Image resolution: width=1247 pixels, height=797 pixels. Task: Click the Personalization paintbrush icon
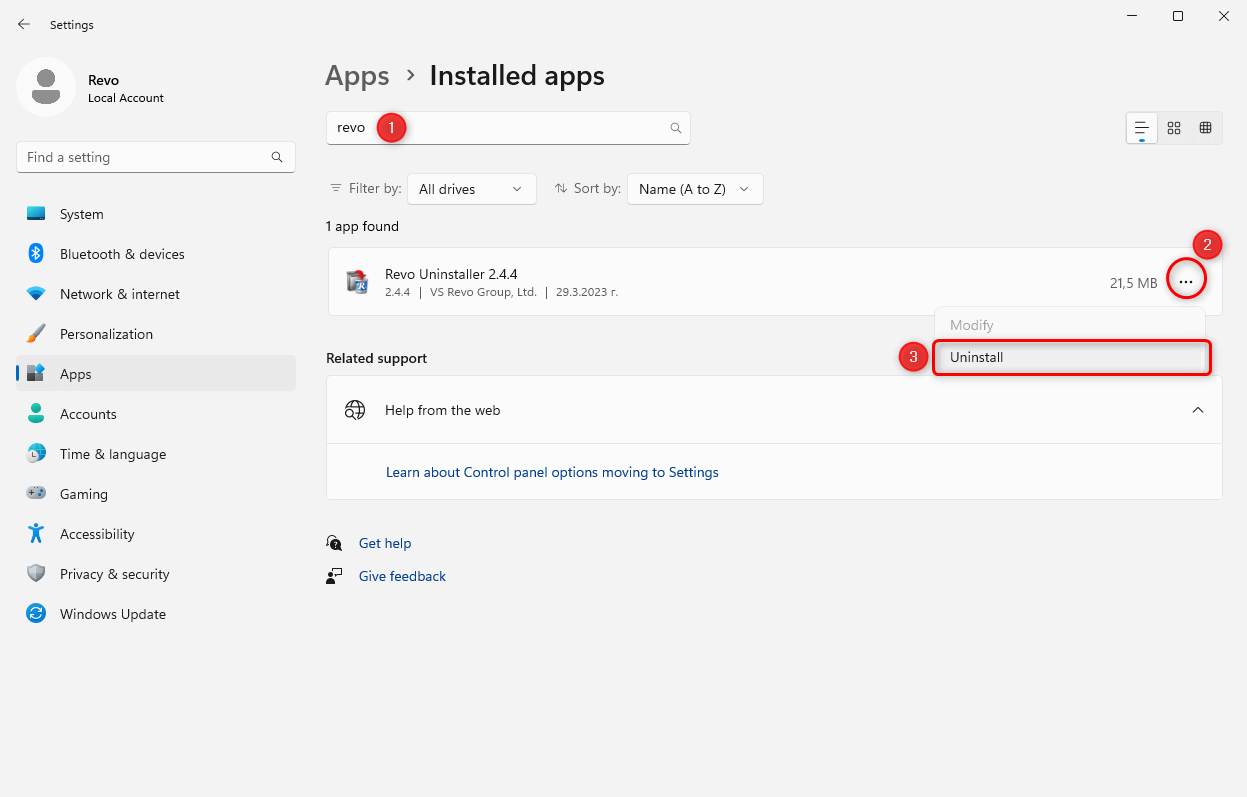36,333
